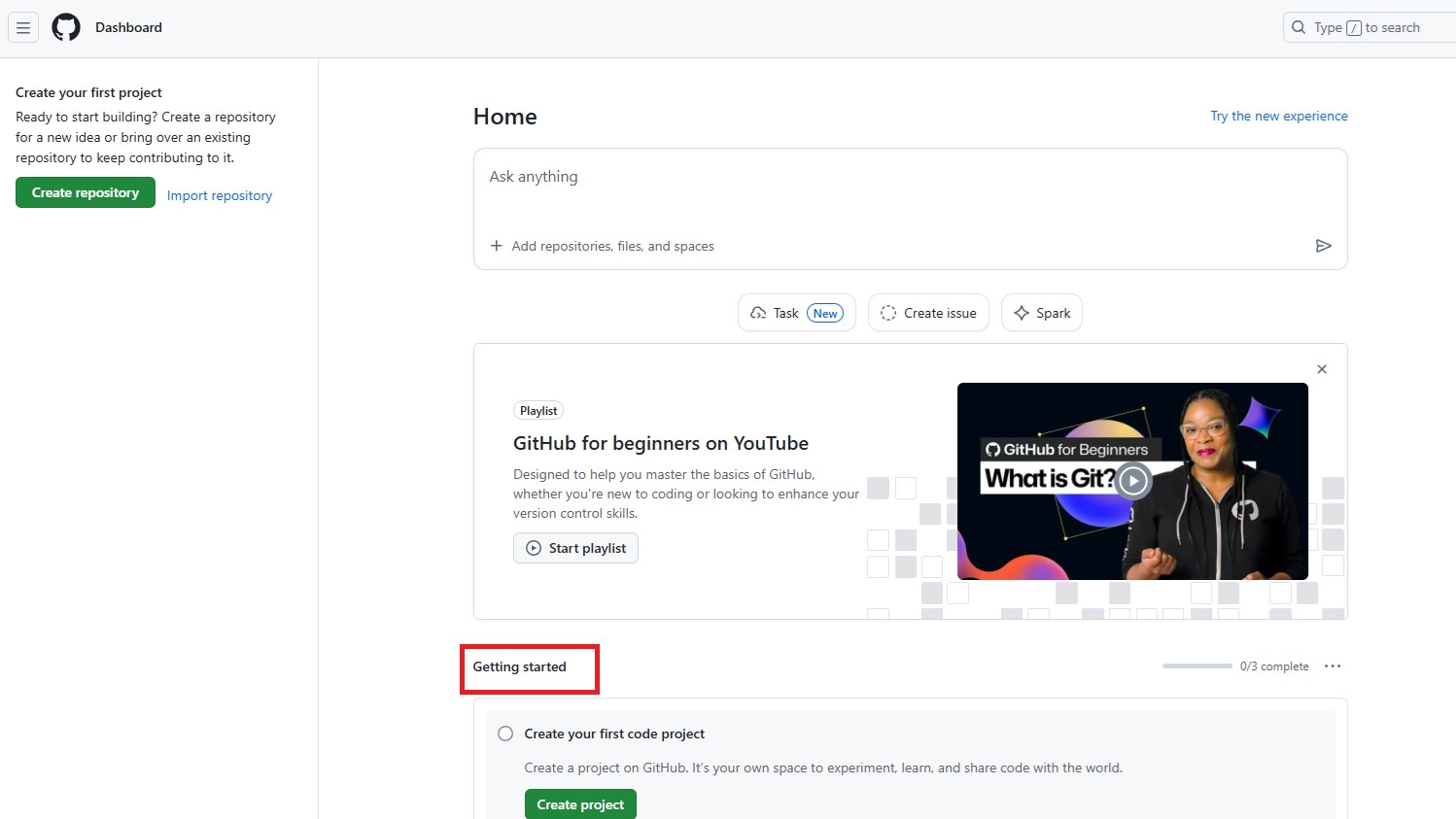
Task: Select the 'Create issue' button
Action: click(928, 312)
